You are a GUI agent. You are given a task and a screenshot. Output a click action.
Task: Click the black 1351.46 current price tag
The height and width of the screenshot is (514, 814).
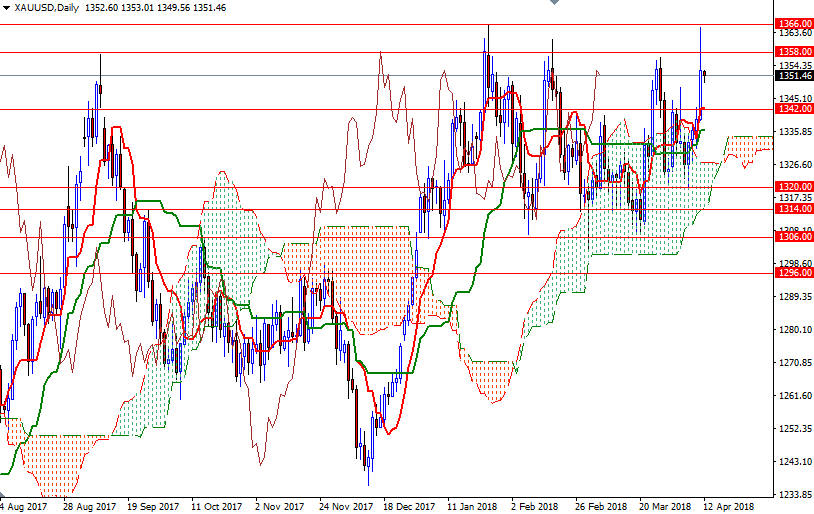794,75
